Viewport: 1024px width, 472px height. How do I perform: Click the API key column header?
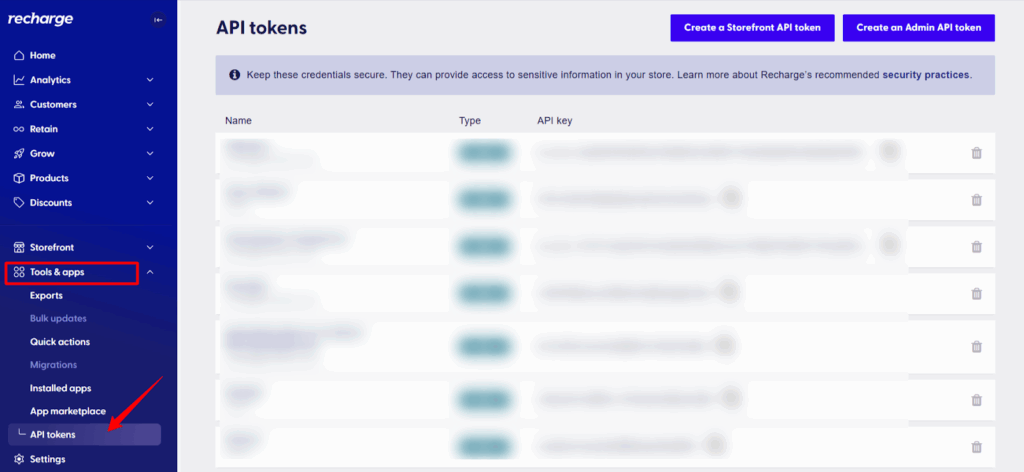554,121
